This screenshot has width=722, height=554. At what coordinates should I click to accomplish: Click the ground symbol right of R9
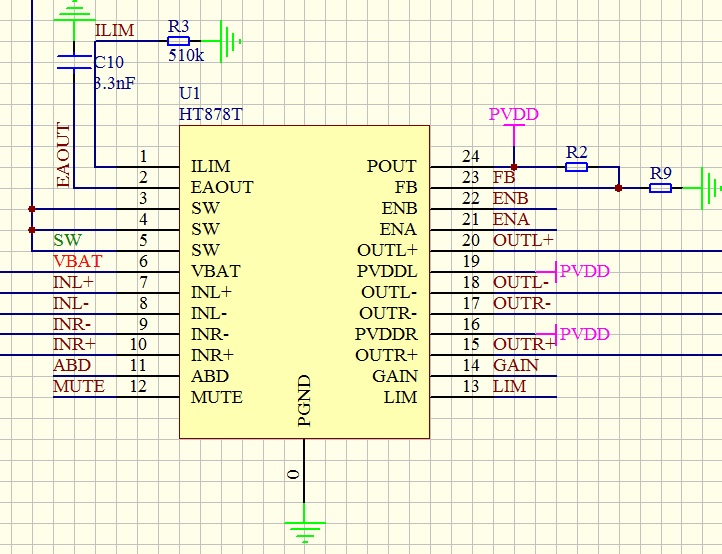[x=709, y=187]
